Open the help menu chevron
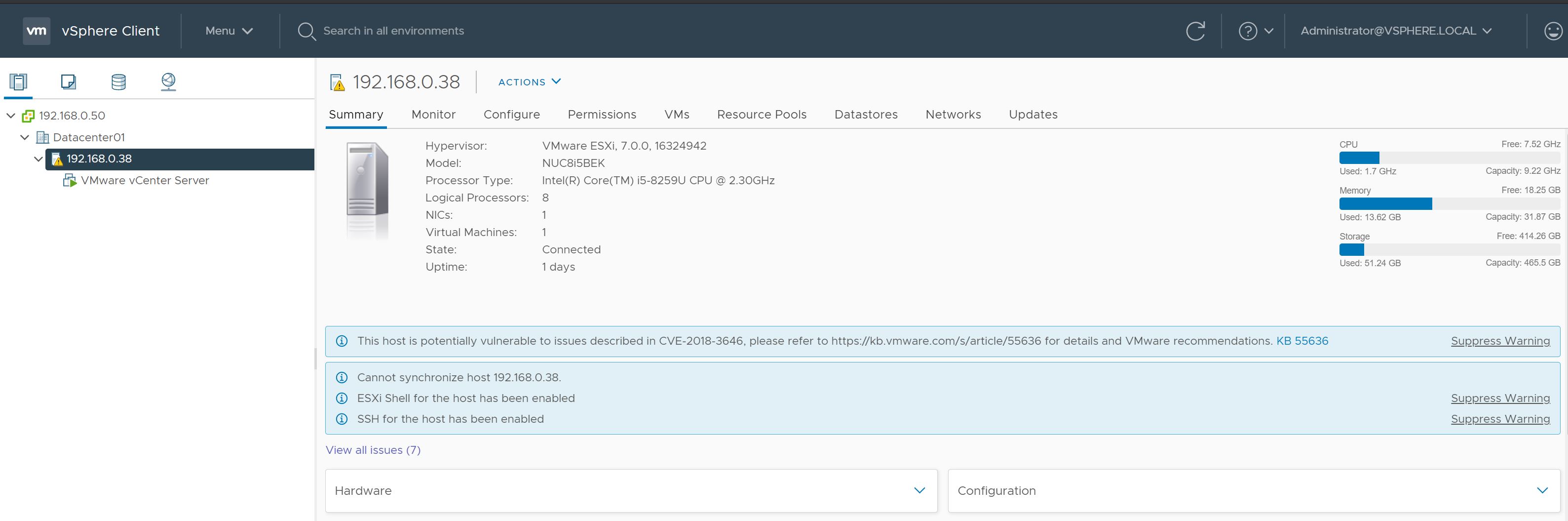The image size is (1568, 521). pyautogui.click(x=1268, y=31)
